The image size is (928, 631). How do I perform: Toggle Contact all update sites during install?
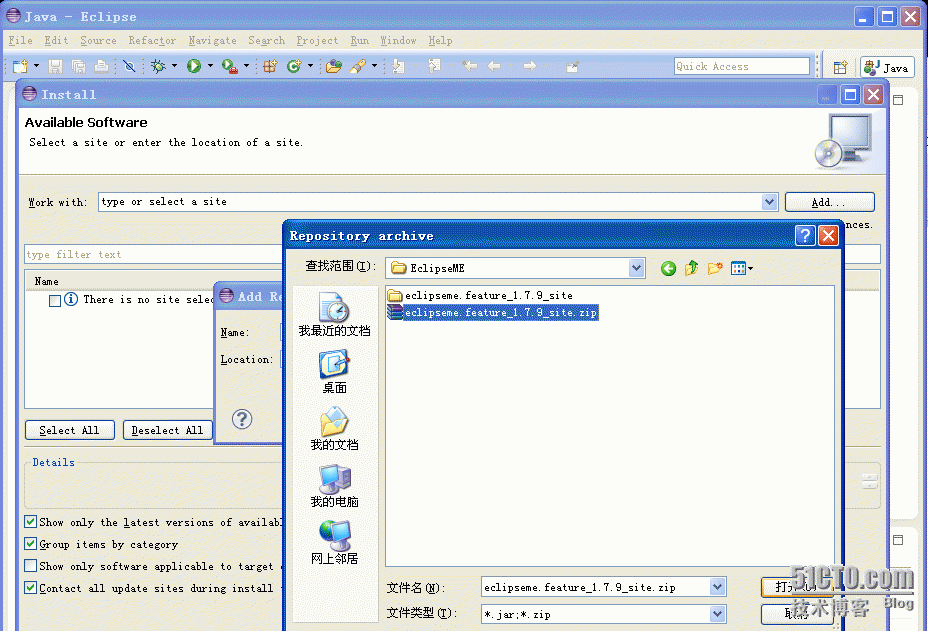31,587
